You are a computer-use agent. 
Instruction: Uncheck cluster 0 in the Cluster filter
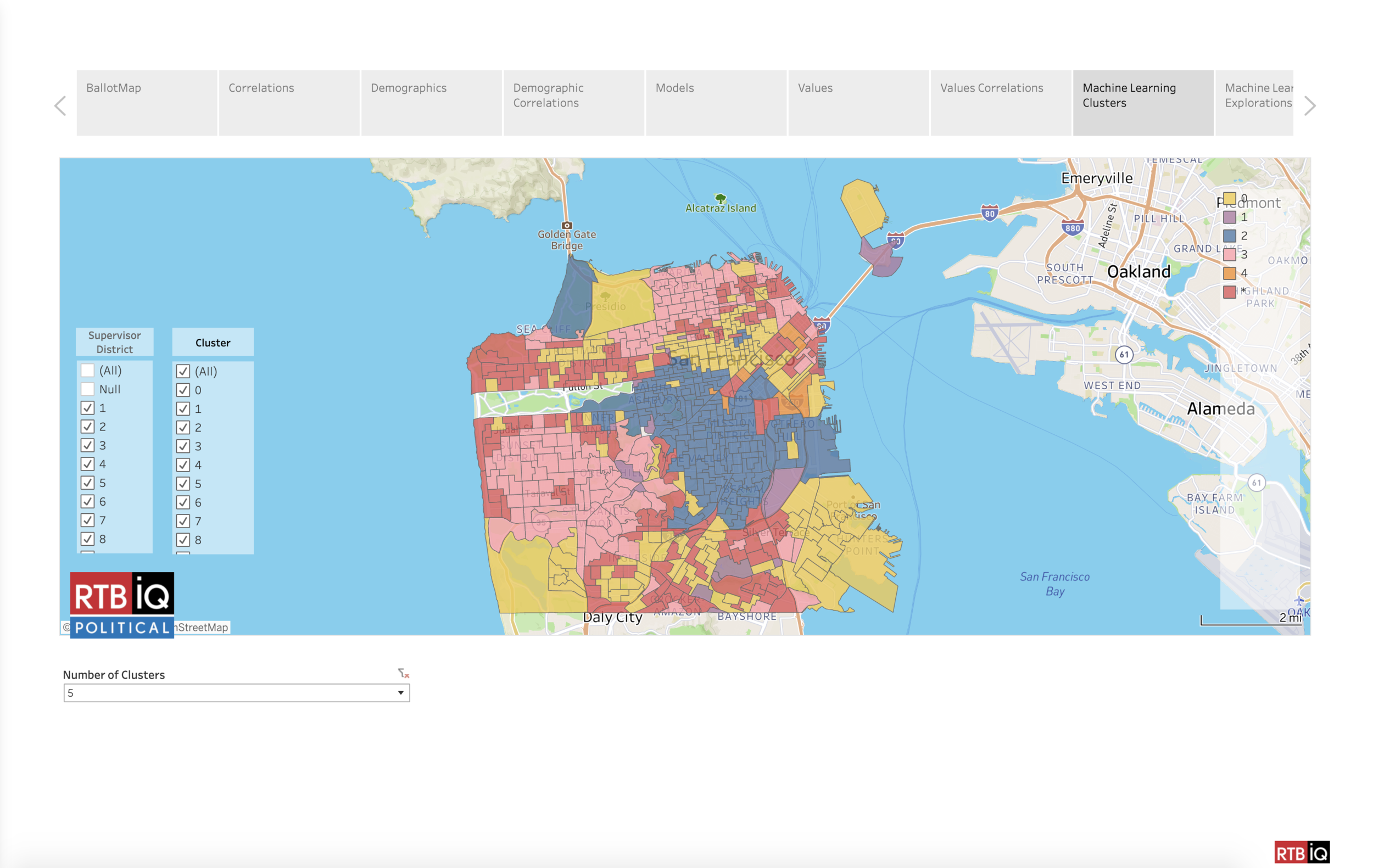183,390
